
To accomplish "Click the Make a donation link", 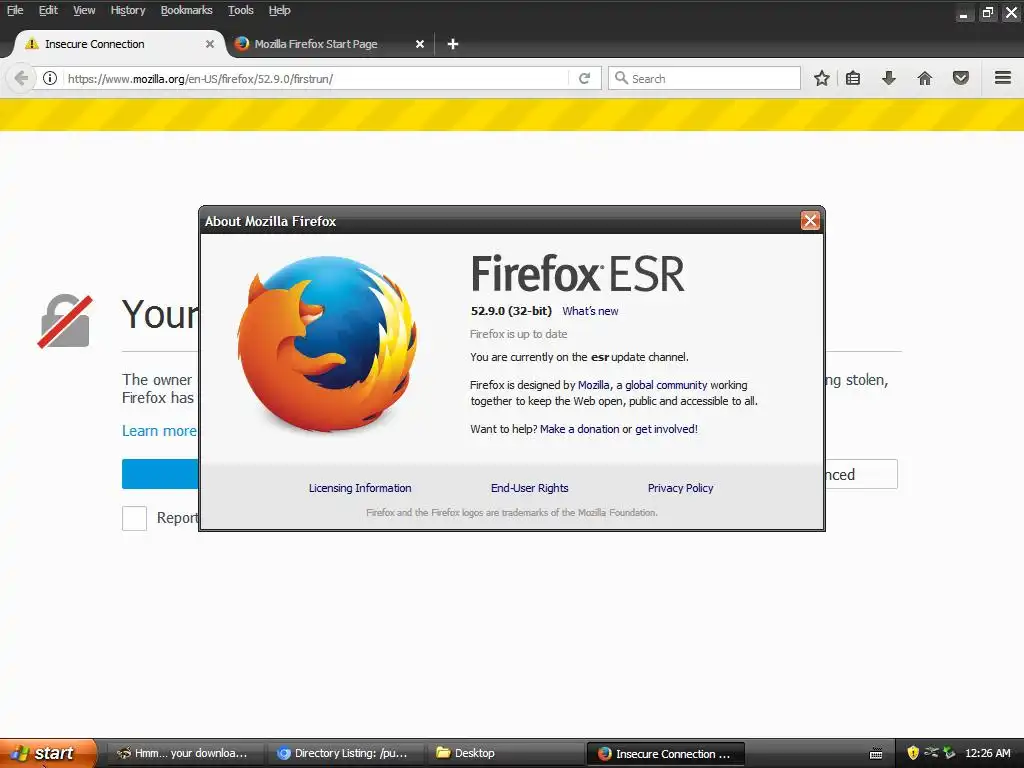I will pyautogui.click(x=579, y=429).
